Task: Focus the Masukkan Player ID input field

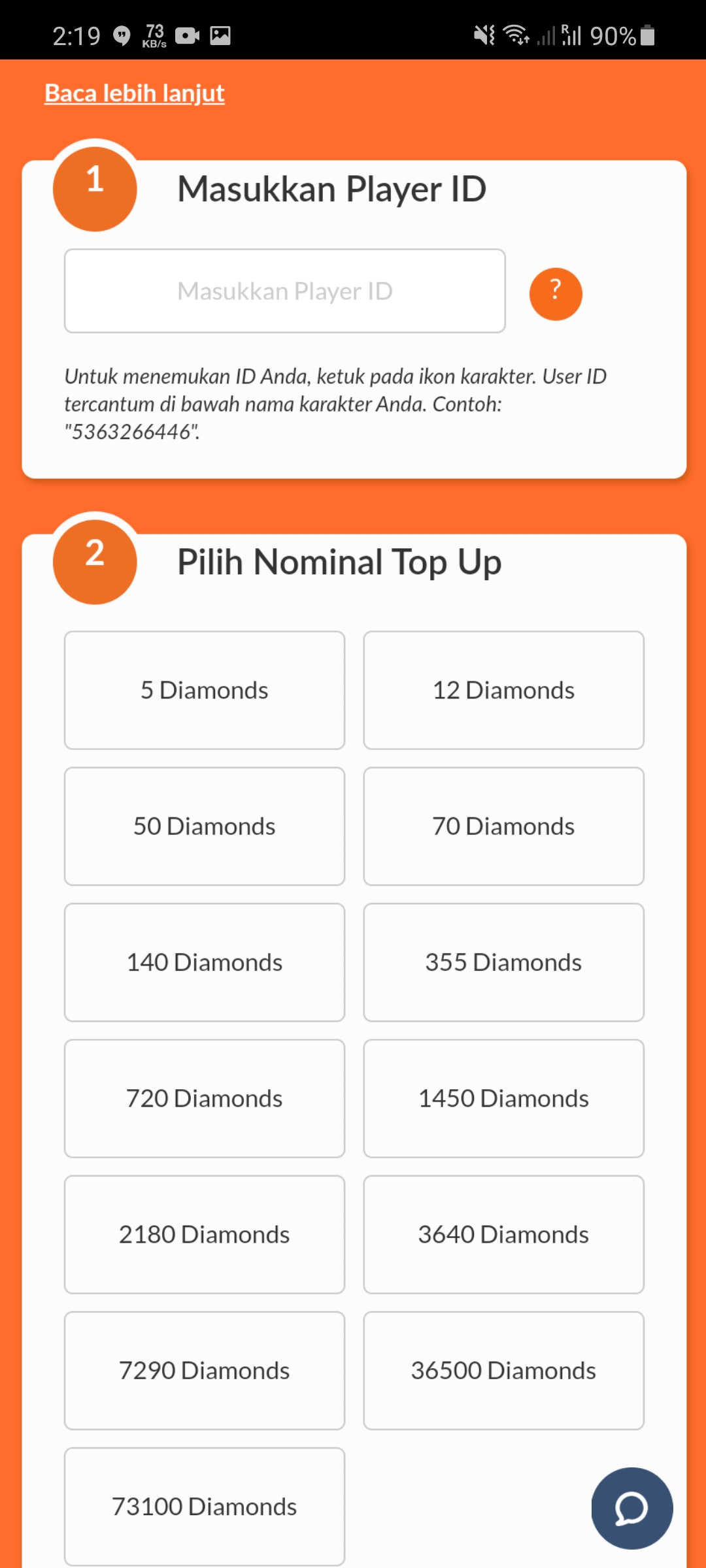Action: point(285,291)
